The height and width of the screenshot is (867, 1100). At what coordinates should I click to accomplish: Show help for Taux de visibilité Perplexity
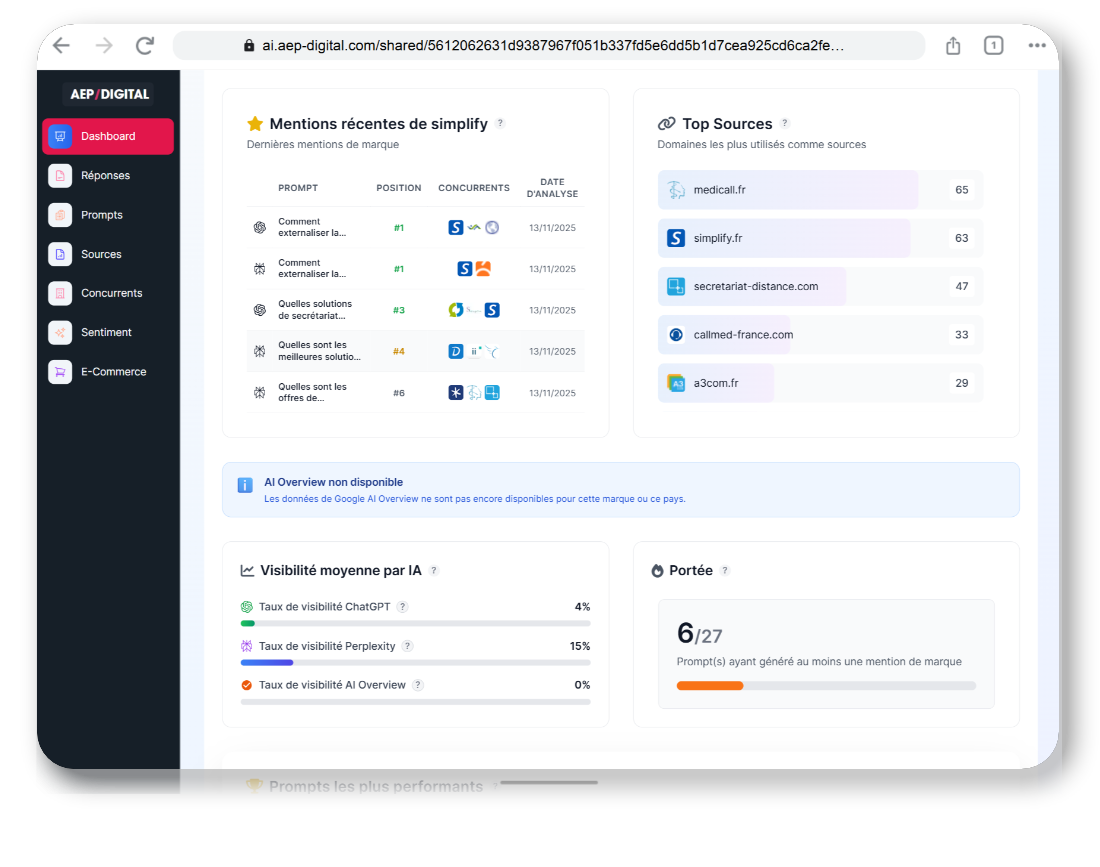click(407, 646)
